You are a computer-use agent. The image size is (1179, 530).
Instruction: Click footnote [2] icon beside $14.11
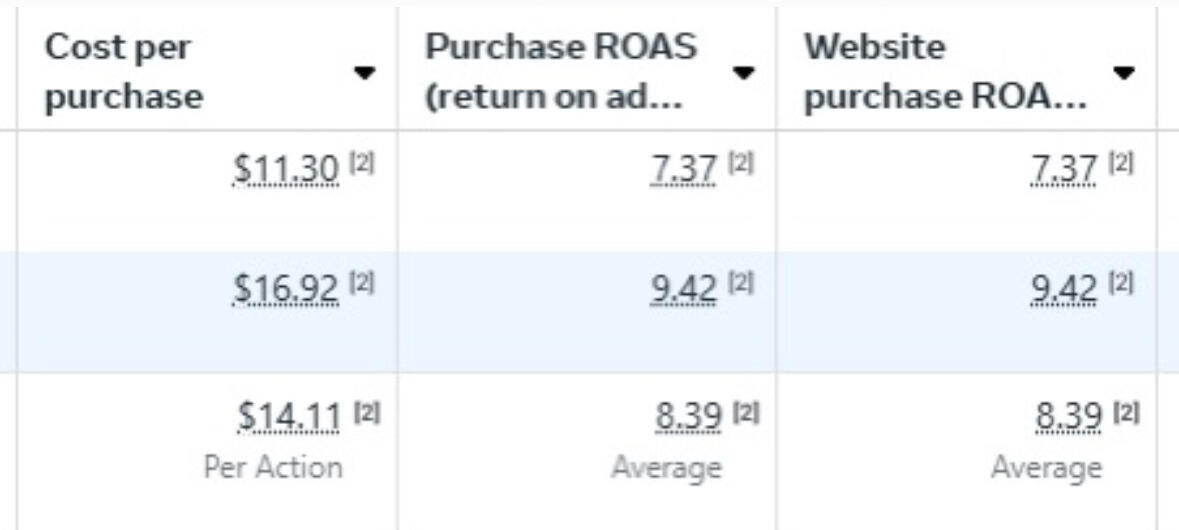pyautogui.click(x=368, y=412)
